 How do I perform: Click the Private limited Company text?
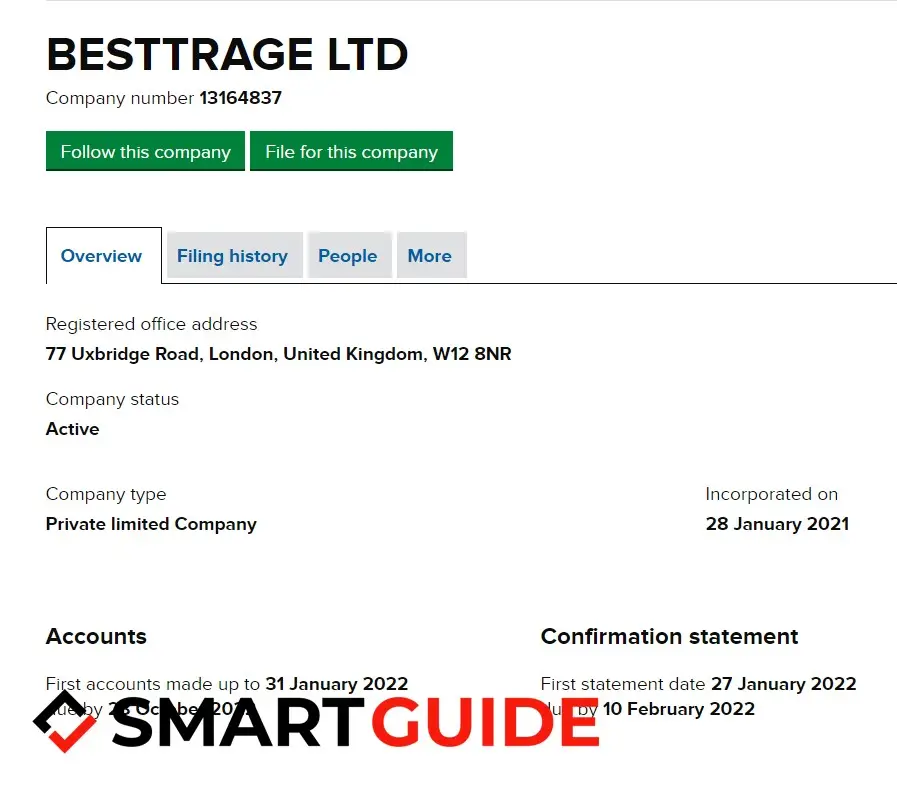(x=151, y=524)
